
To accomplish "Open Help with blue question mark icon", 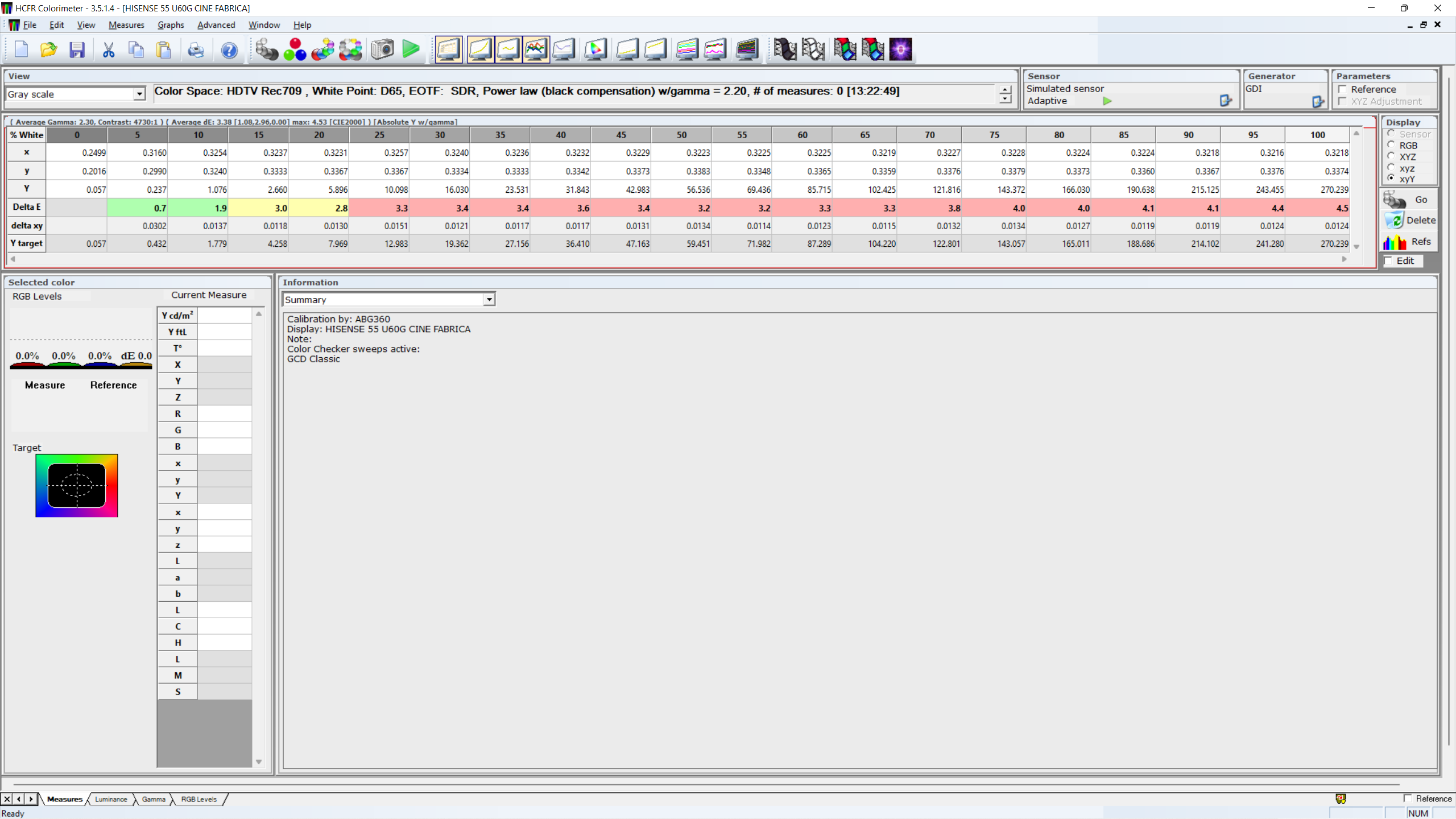I will coord(229,50).
